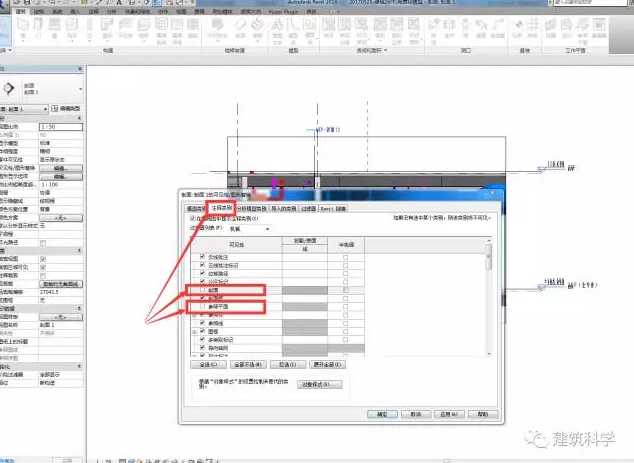
Task: Switch to the 过滤器 tab
Action: coord(309,209)
